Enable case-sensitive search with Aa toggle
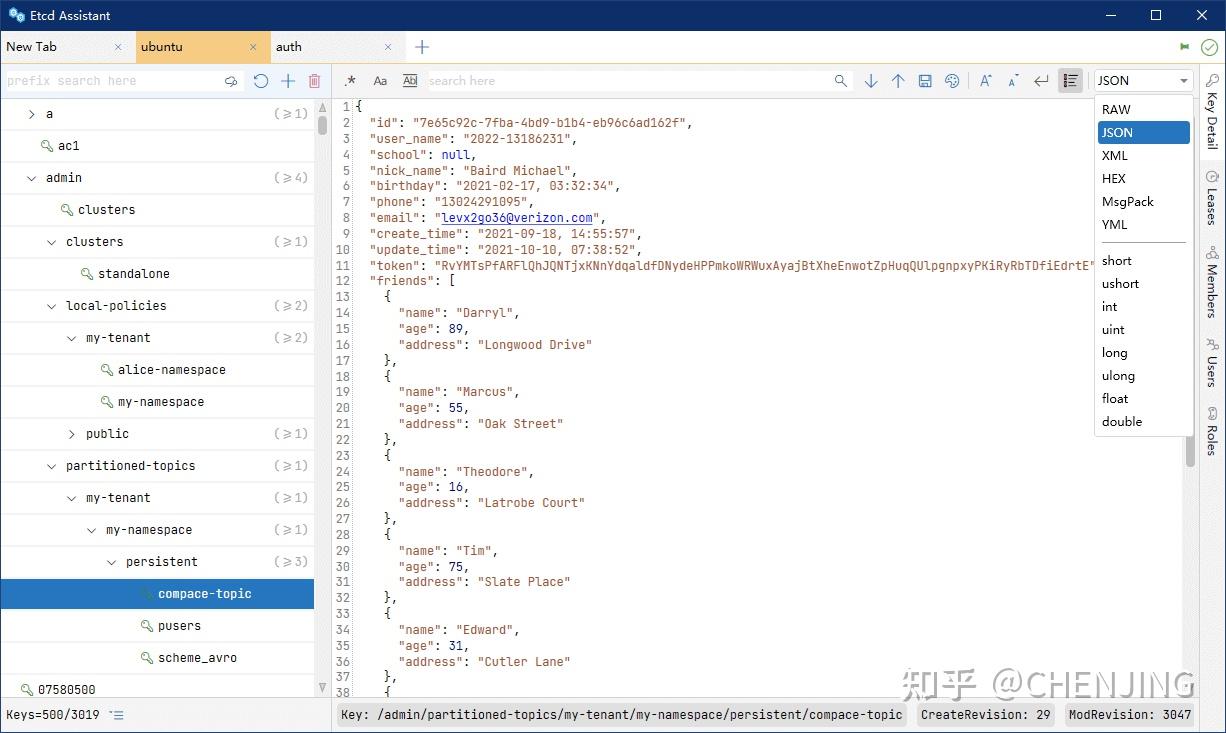Viewport: 1226px width, 733px height. point(380,80)
